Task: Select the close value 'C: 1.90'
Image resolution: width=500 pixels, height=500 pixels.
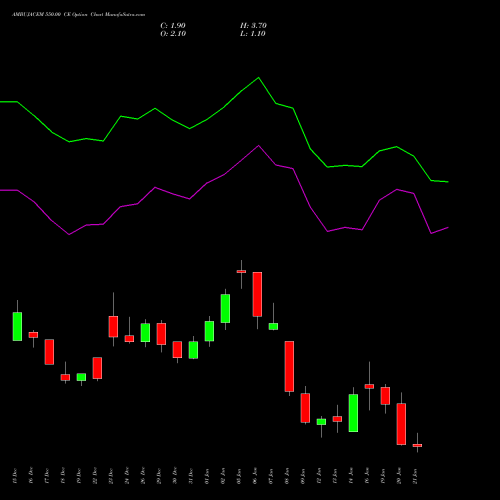Action: [173, 26]
